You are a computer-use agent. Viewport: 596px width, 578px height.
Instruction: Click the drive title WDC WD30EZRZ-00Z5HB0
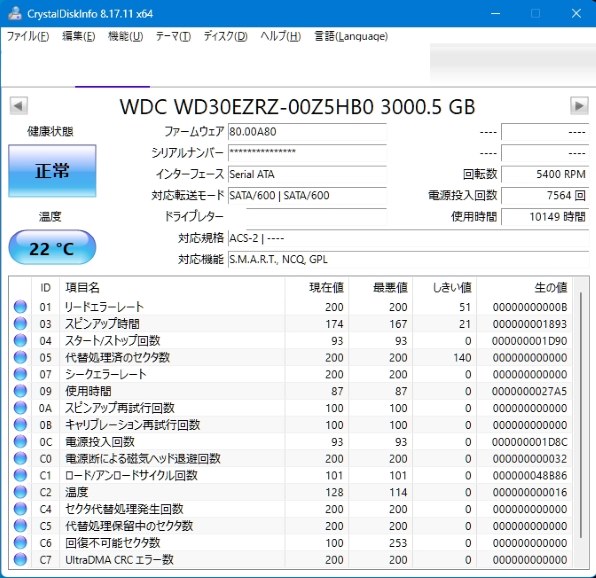click(x=247, y=107)
